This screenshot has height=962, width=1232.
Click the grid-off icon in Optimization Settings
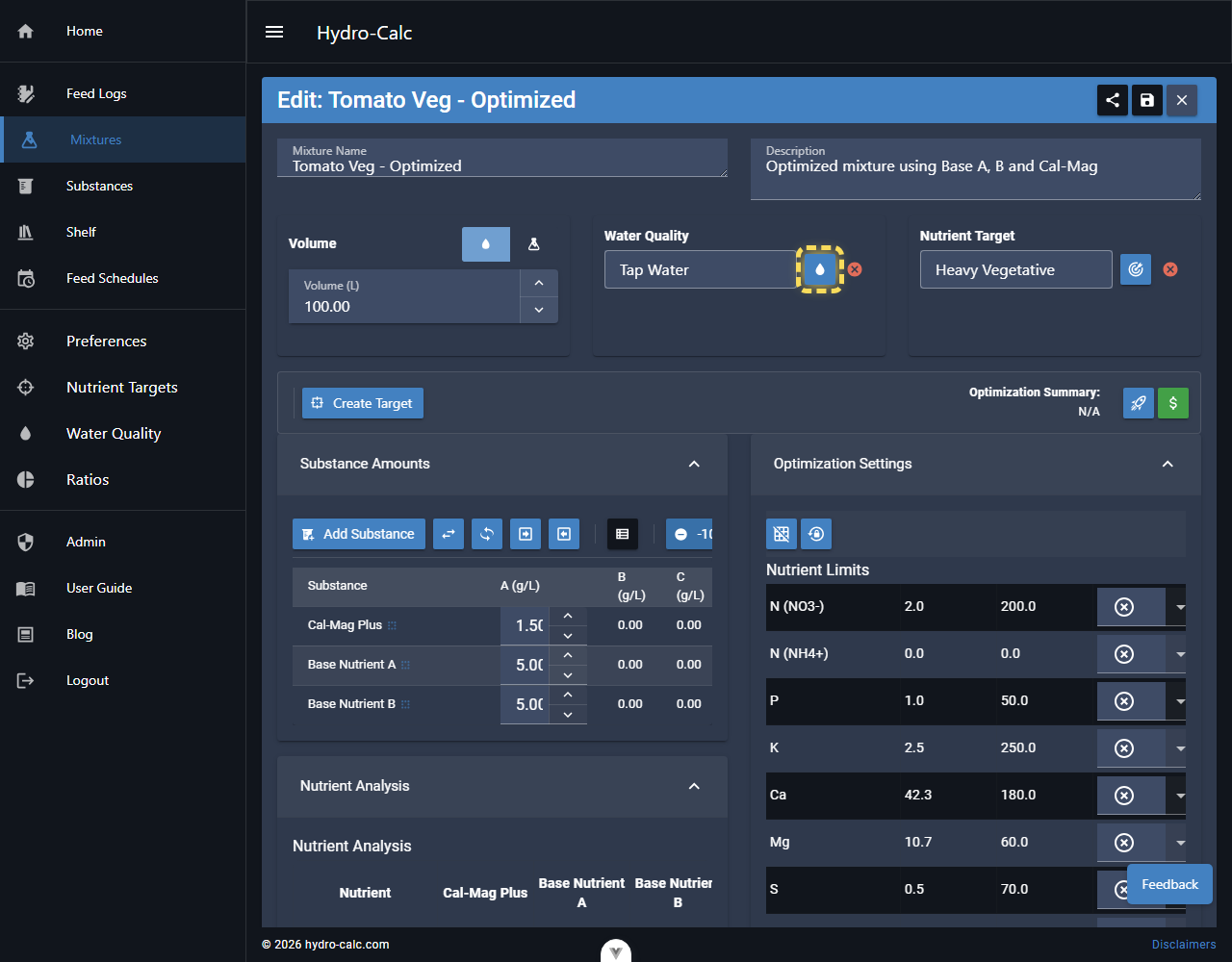tap(782, 533)
